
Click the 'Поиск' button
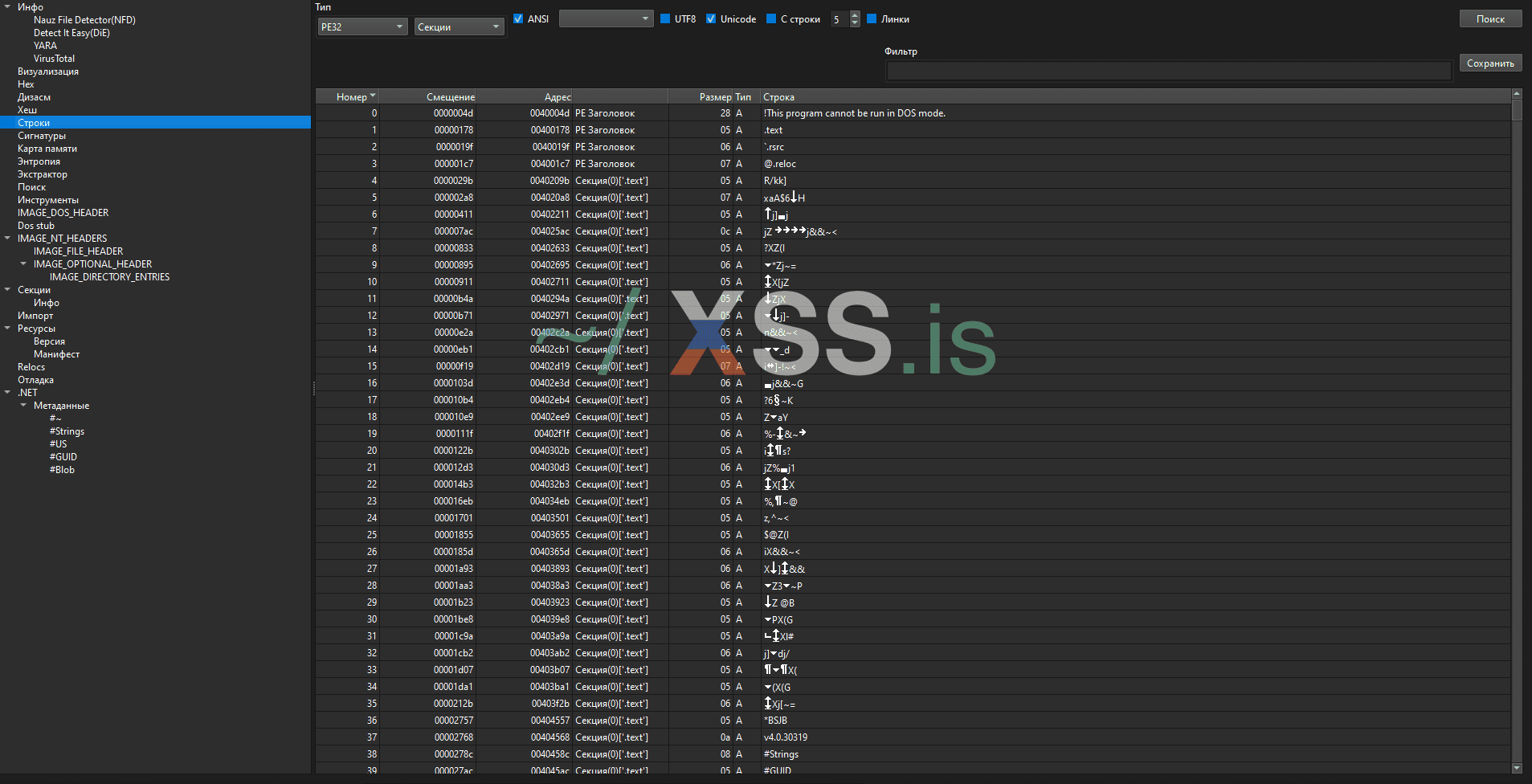point(1490,19)
